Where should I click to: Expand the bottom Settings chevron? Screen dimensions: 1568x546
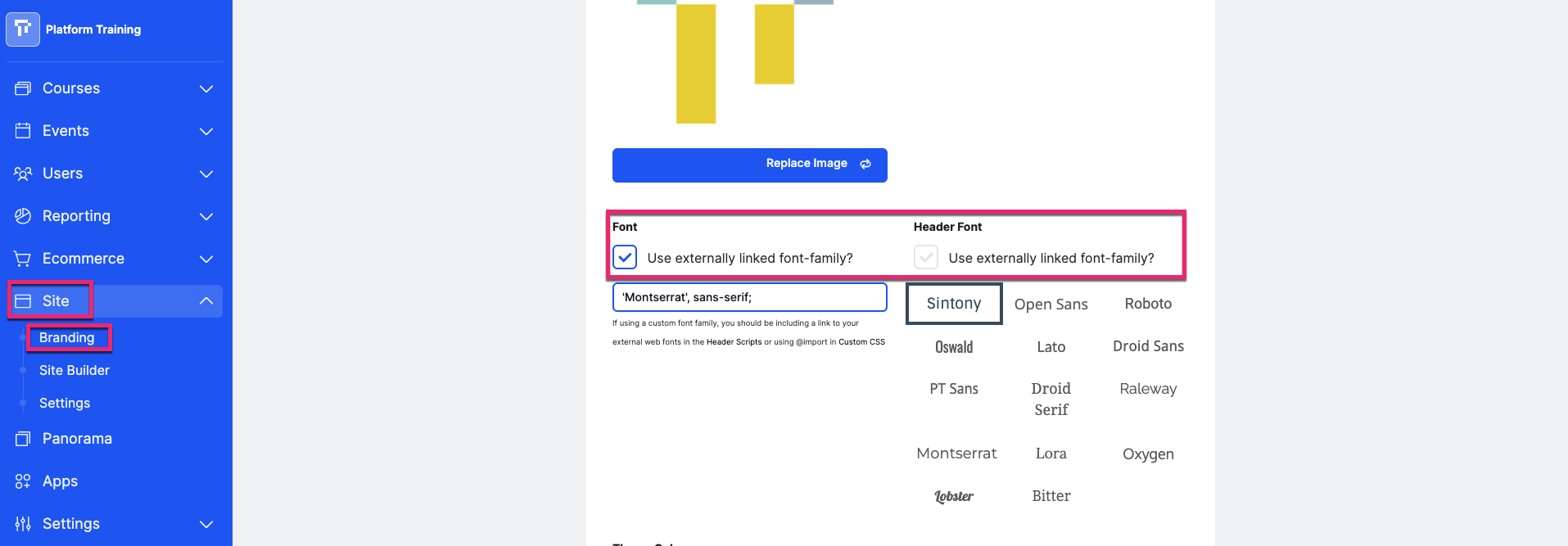pos(206,524)
